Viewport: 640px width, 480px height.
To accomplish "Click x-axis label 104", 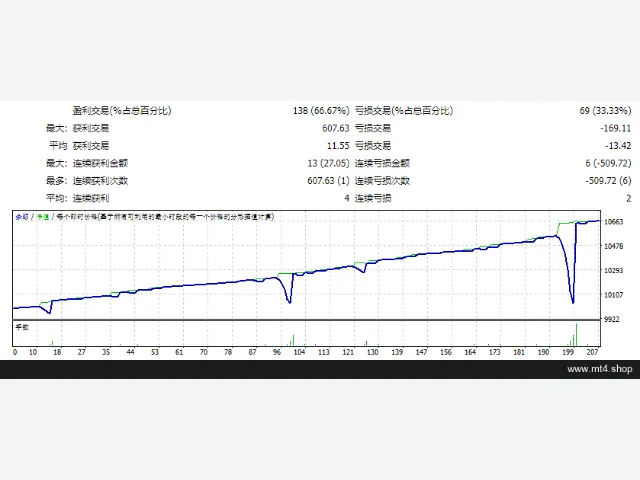I will pos(299,352).
